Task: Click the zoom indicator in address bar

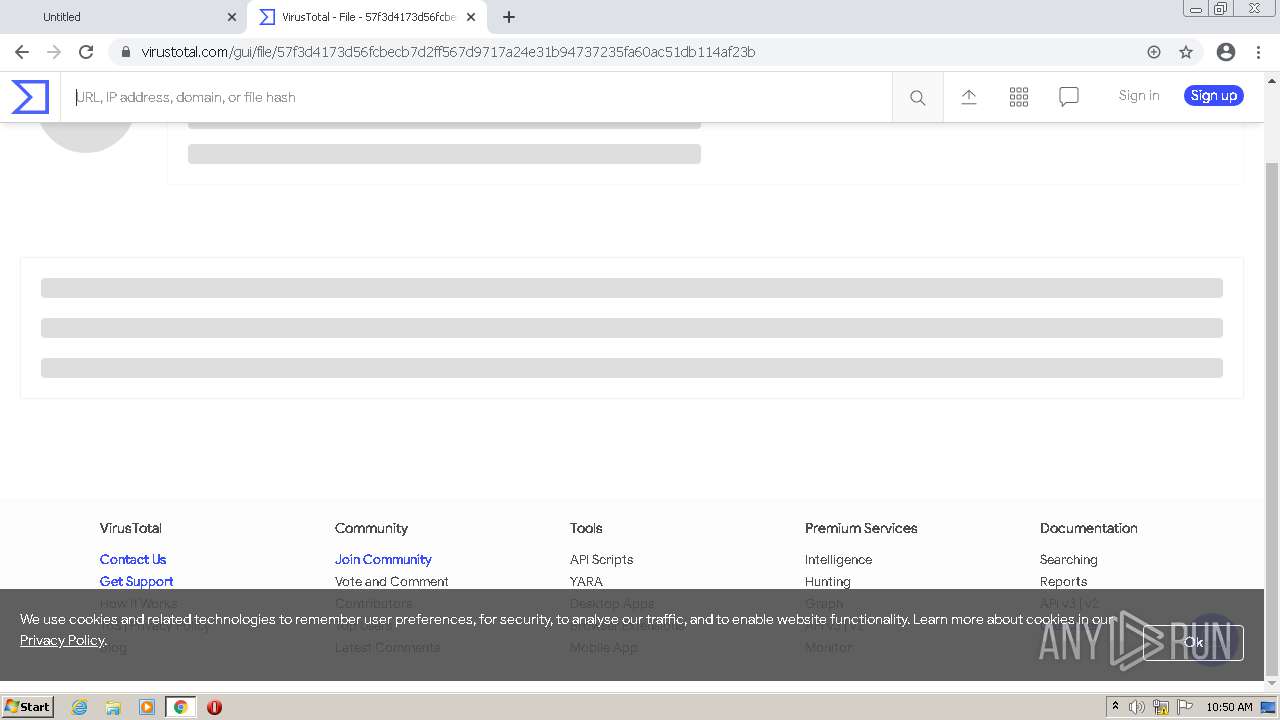Action: tap(1154, 52)
